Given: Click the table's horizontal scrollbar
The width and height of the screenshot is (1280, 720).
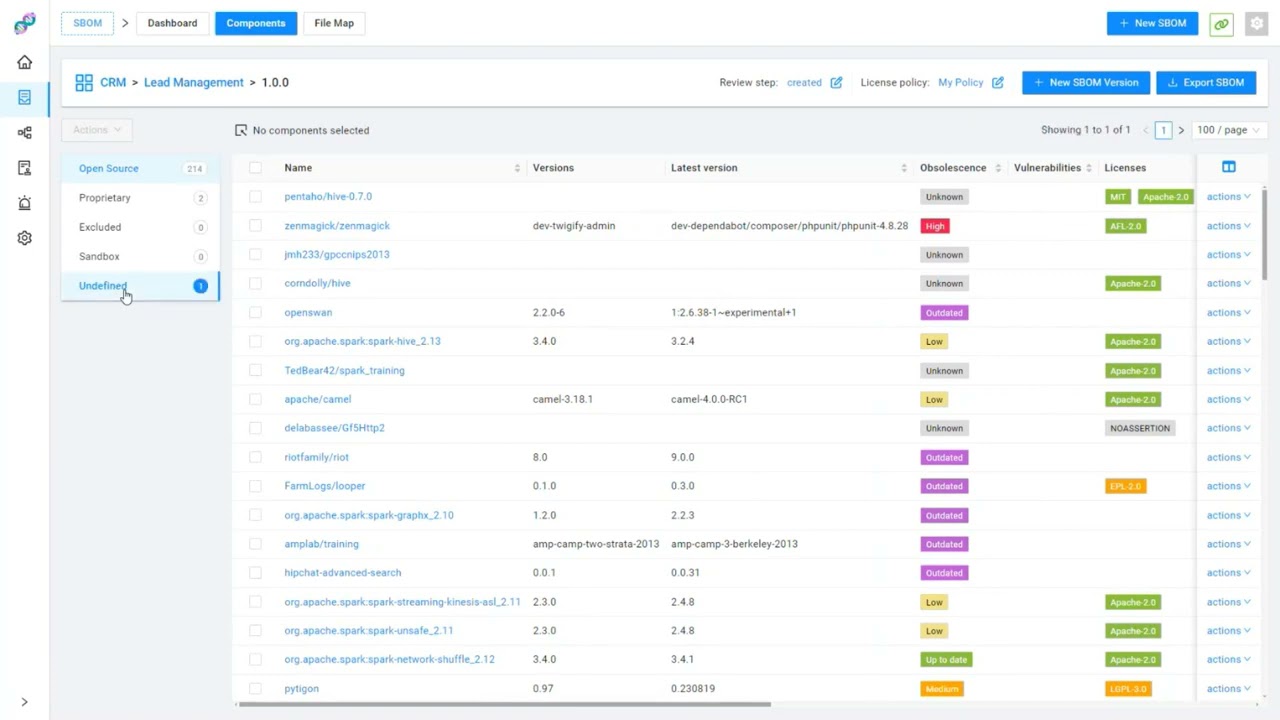Looking at the screenshot, I should [504, 705].
